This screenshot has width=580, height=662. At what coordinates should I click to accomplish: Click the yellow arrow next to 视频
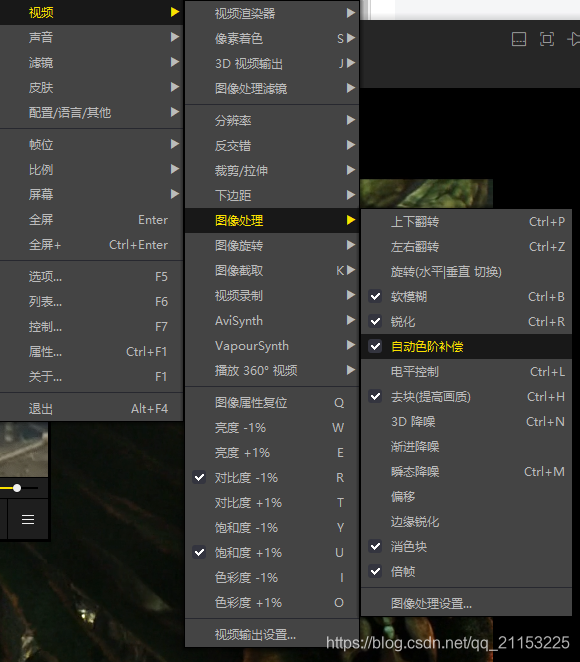175,12
